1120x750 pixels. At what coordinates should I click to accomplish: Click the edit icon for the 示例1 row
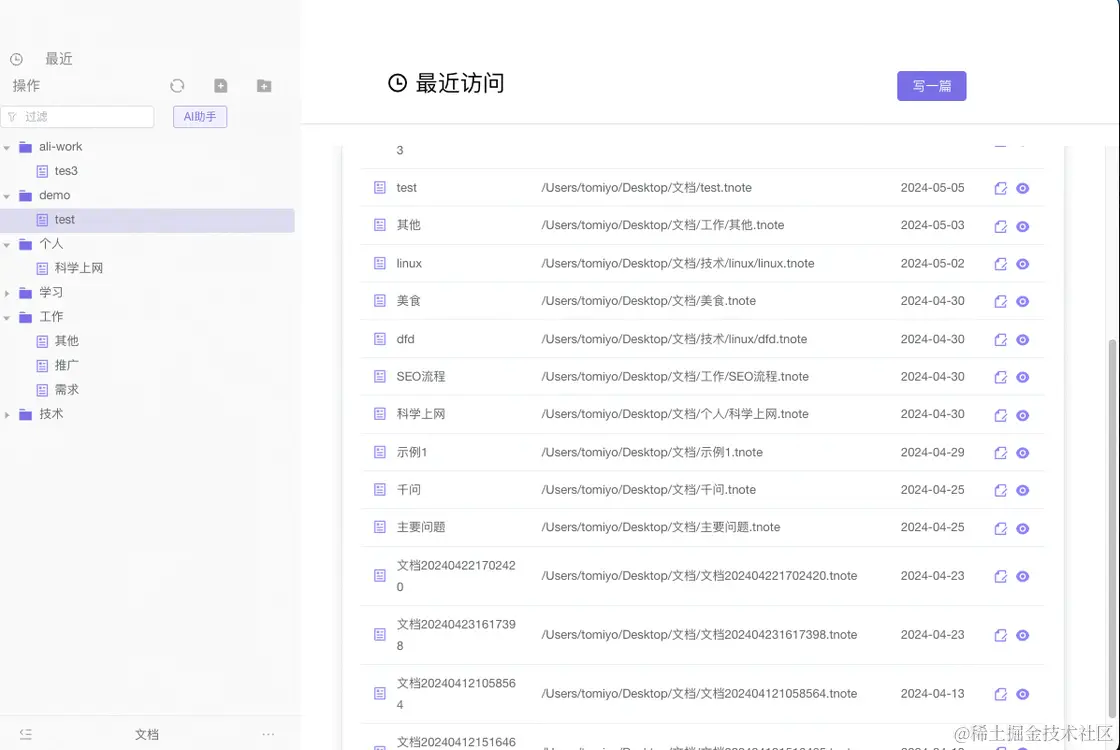[x=1000, y=452]
